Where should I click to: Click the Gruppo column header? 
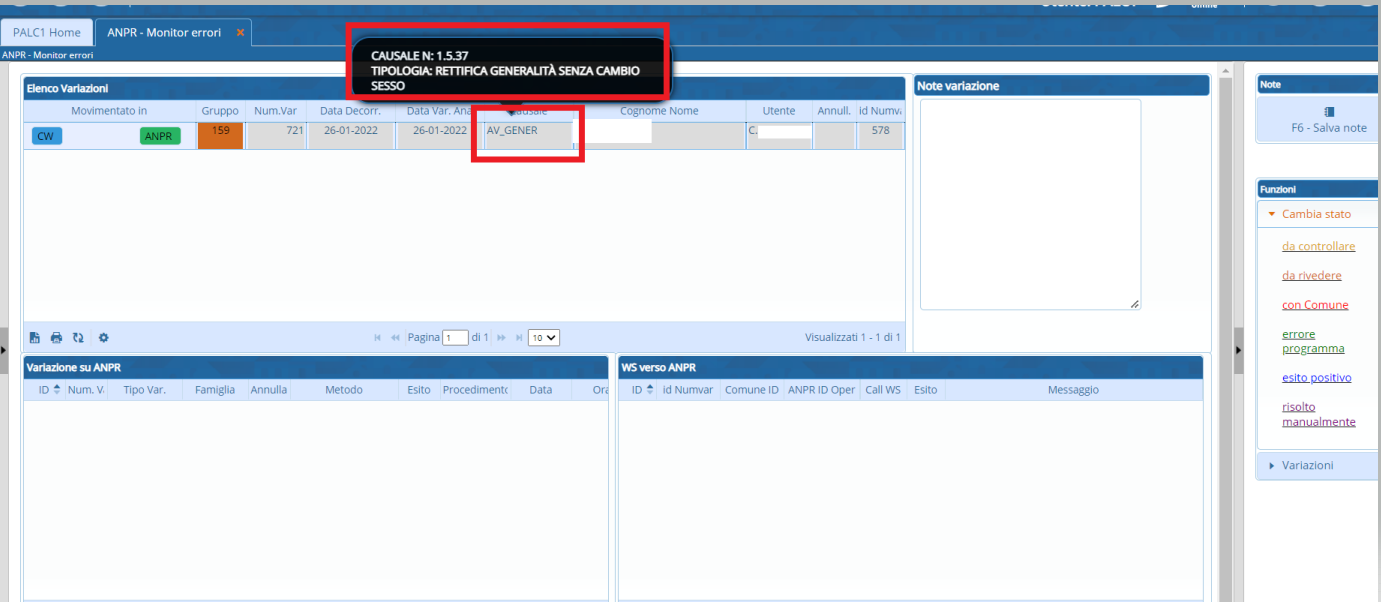(x=220, y=111)
